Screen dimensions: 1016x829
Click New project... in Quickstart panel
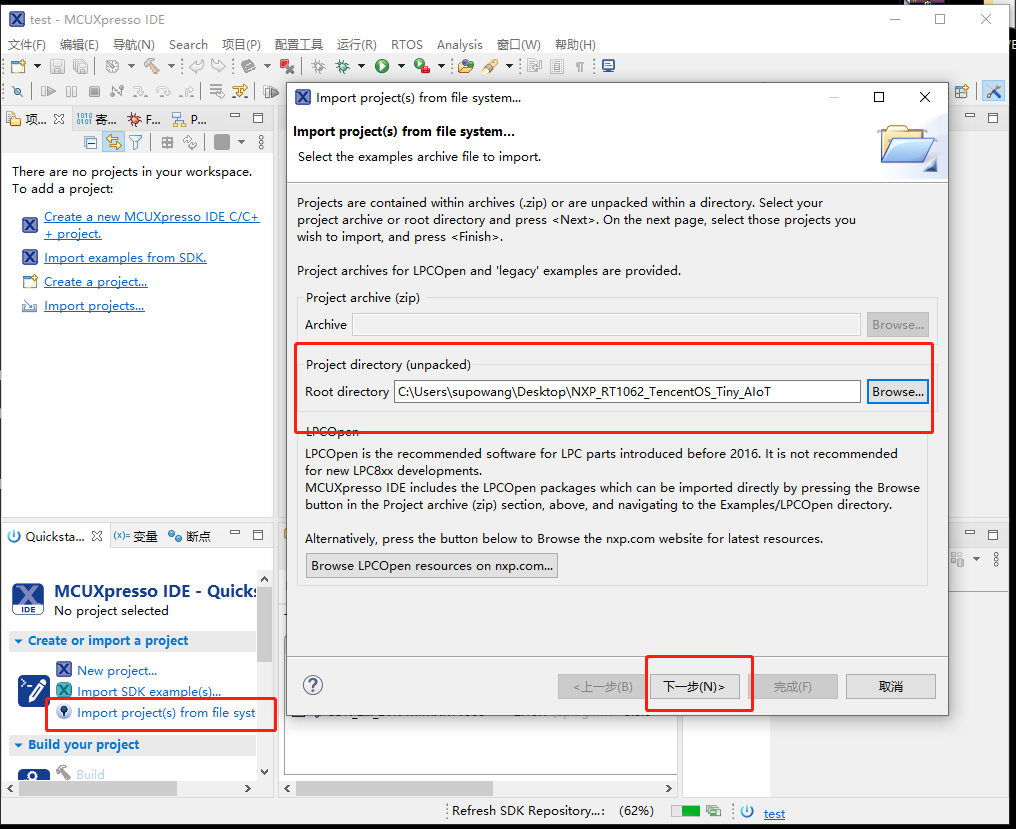pos(117,671)
